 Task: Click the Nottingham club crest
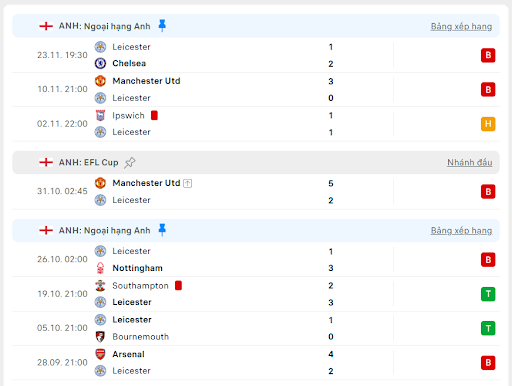click(100, 268)
